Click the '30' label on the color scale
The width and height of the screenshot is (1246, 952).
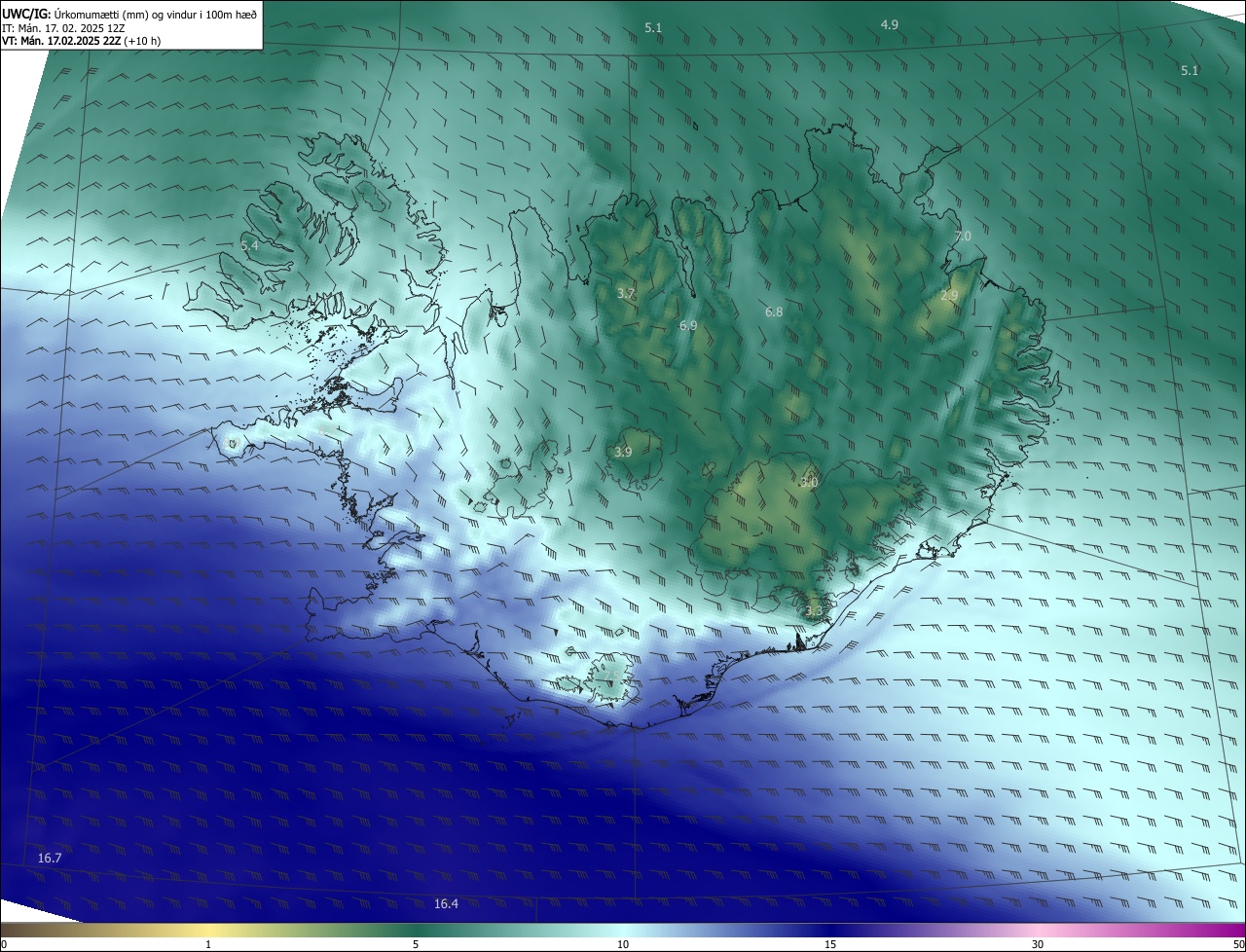1038,944
